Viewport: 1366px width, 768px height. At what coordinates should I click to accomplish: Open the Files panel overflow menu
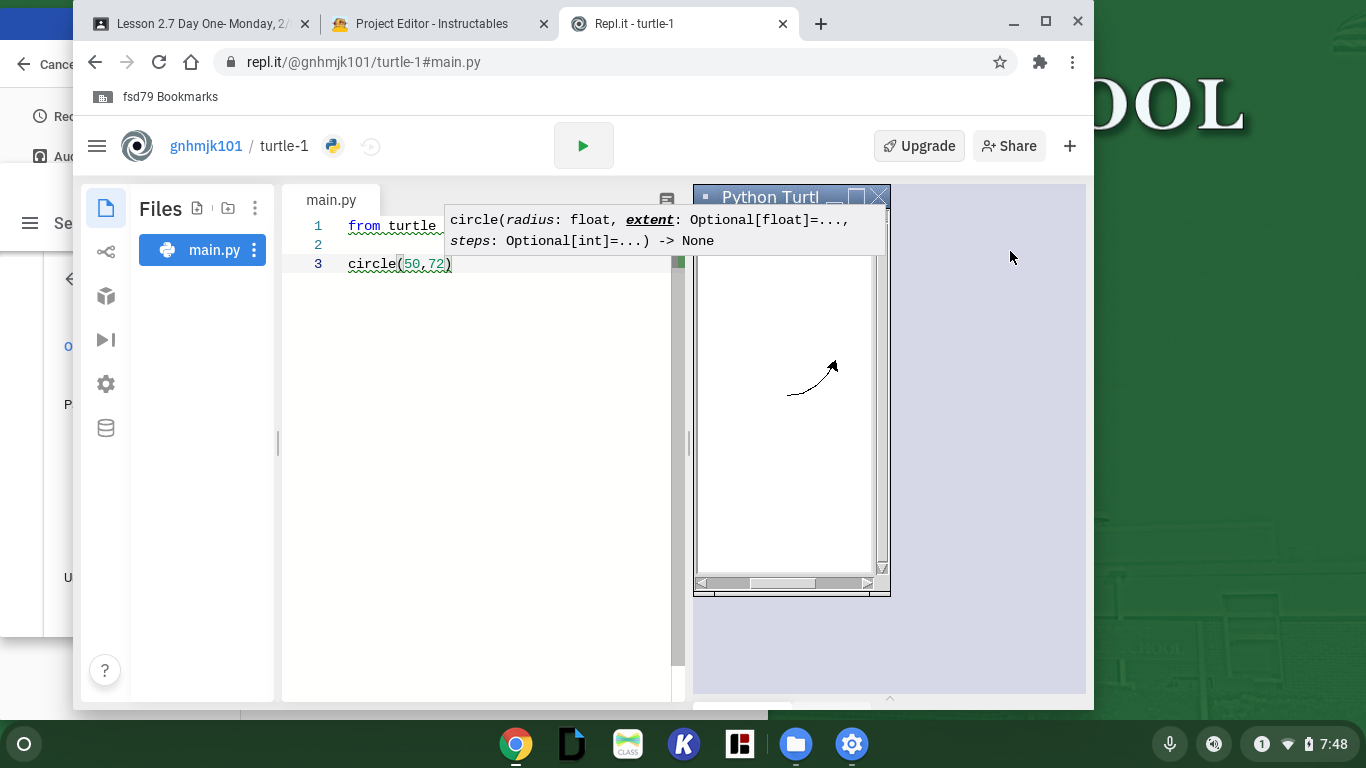point(255,207)
